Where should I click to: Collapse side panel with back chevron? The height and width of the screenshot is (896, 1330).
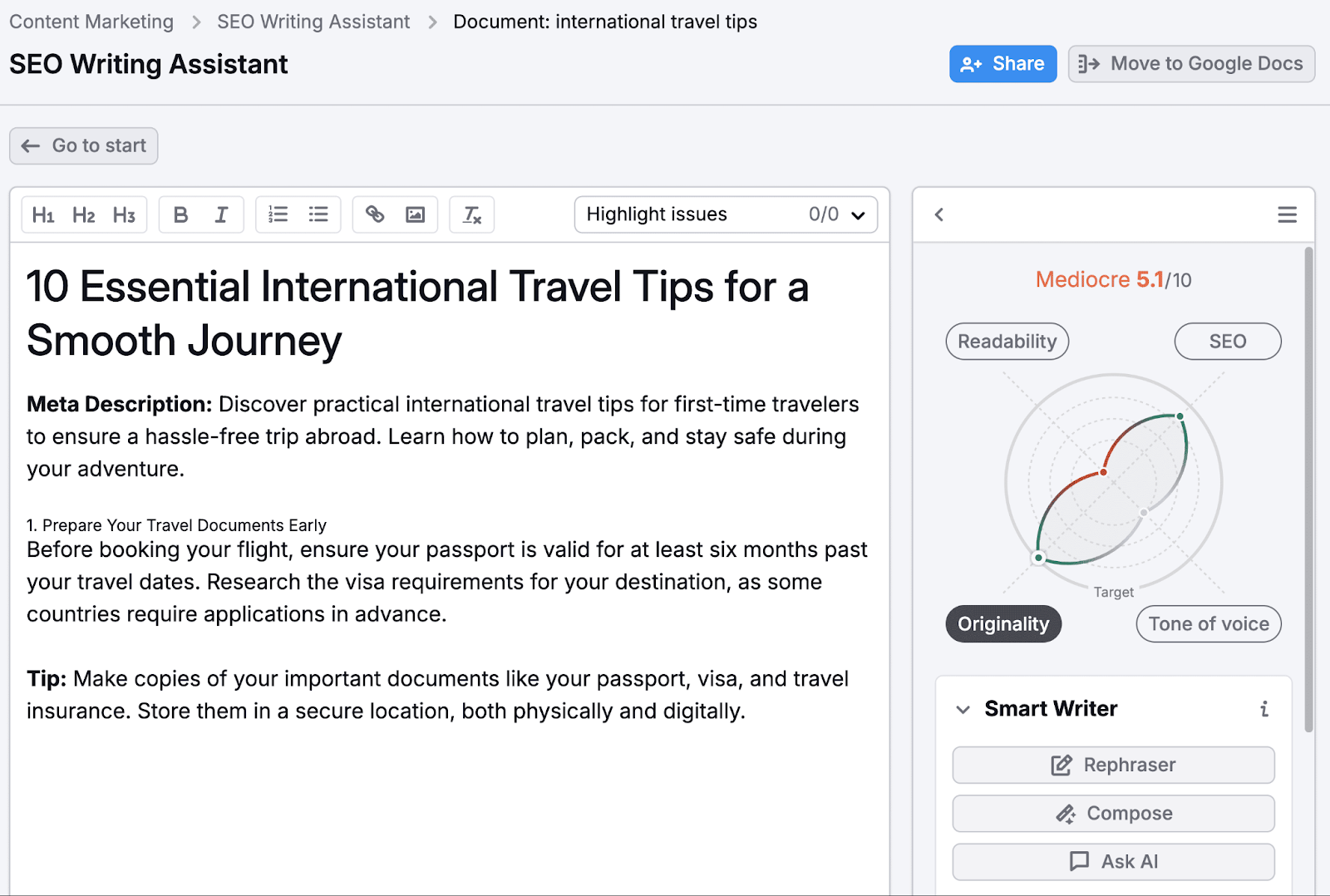pyautogui.click(x=939, y=214)
